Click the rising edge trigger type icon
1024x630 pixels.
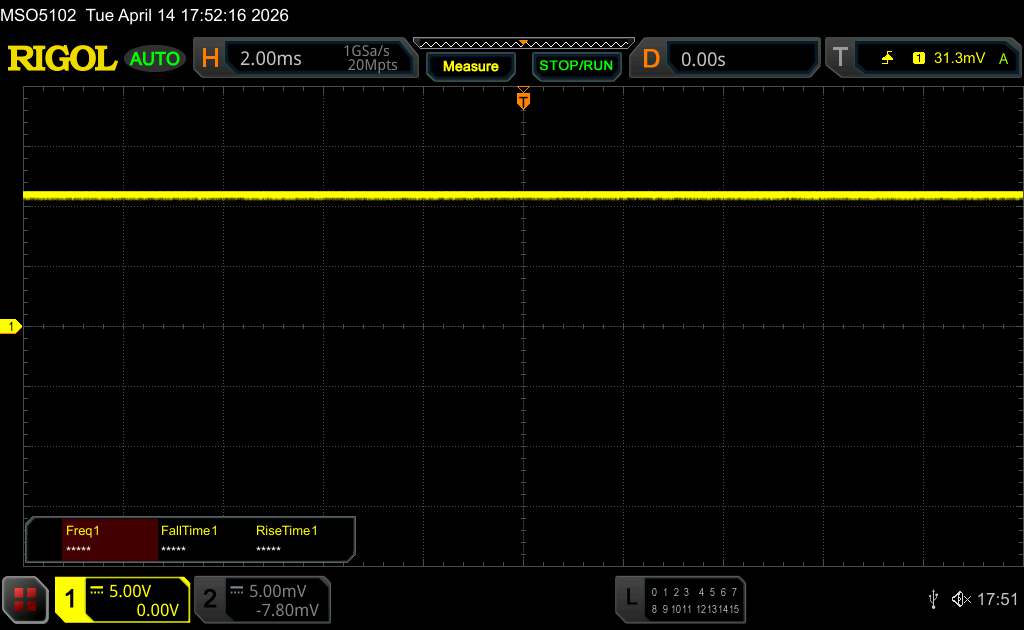click(x=887, y=59)
